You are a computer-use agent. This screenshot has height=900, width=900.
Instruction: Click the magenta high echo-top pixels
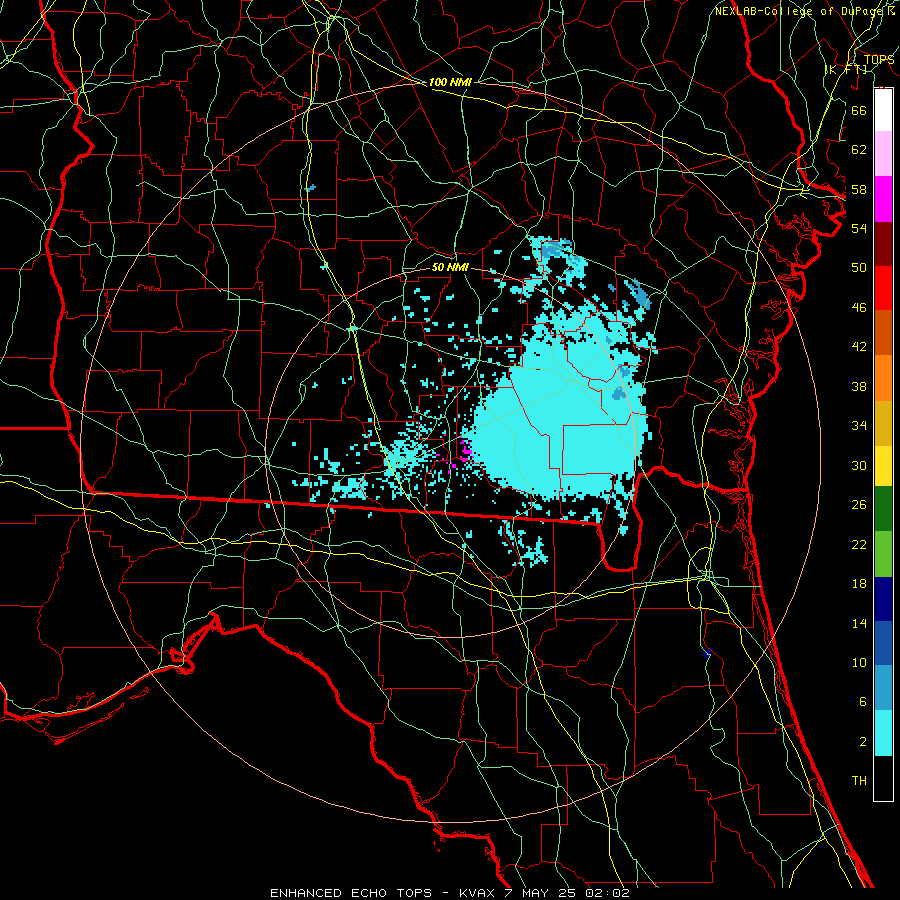465,451
